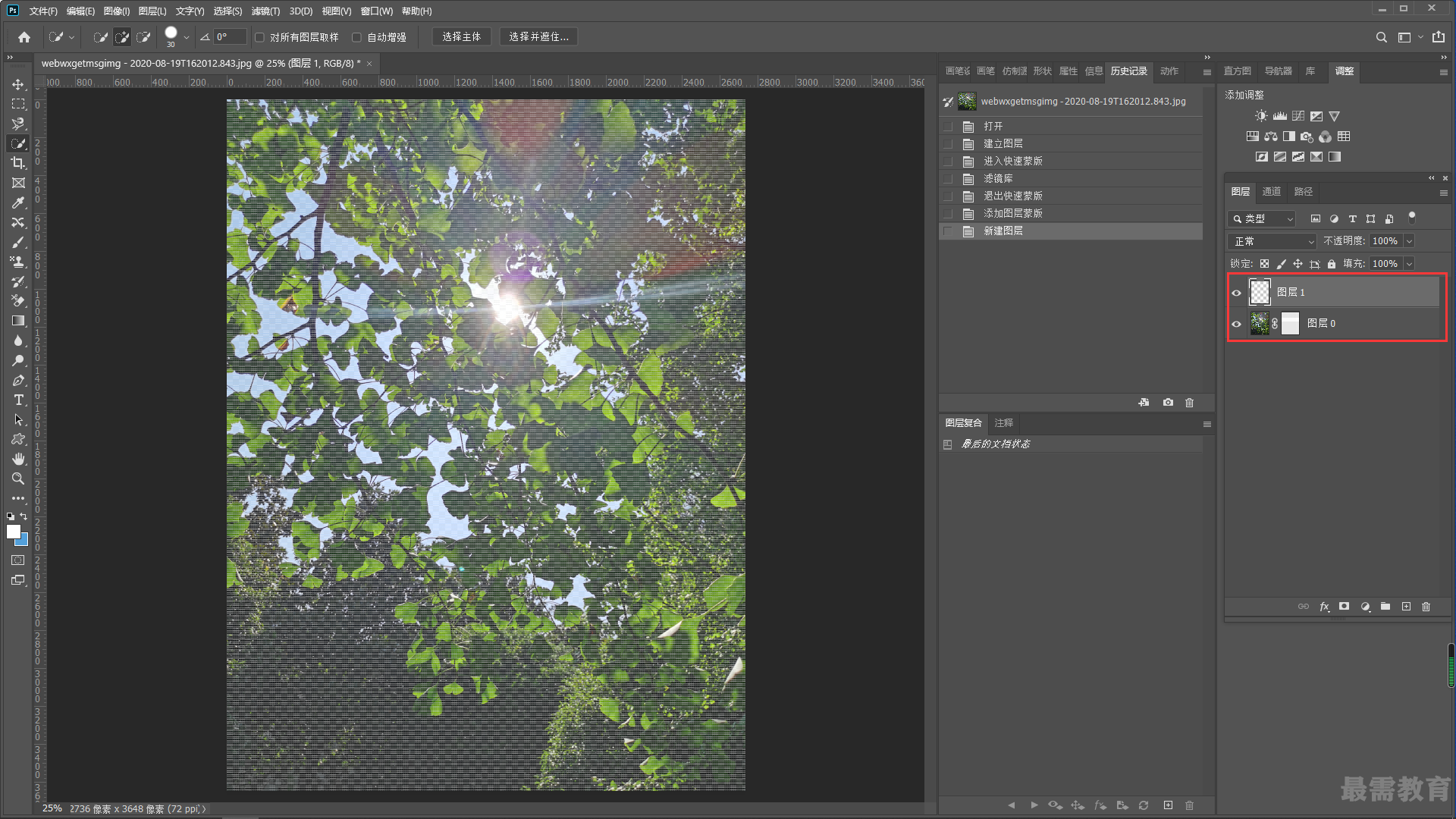This screenshot has height=819, width=1456.
Task: Select 添加图层蒙版 history state
Action: pos(1071,214)
